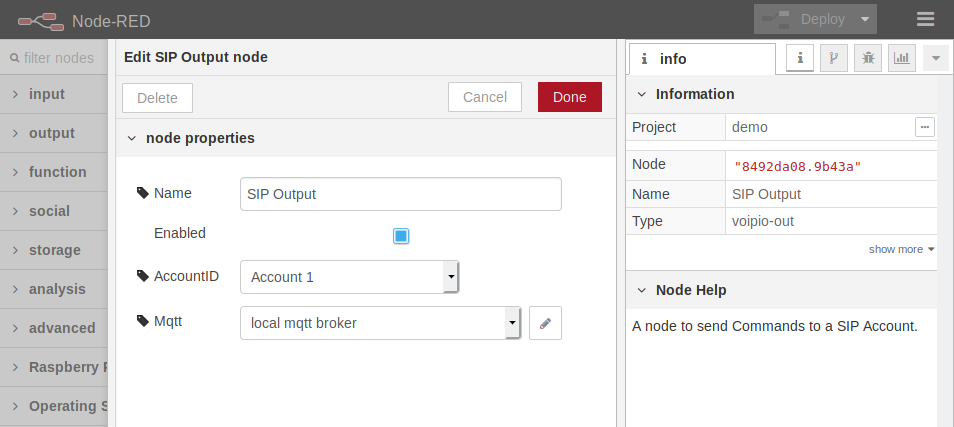Collapse the node properties section
Viewport: 954px width, 427px height.
[x=132, y=138]
